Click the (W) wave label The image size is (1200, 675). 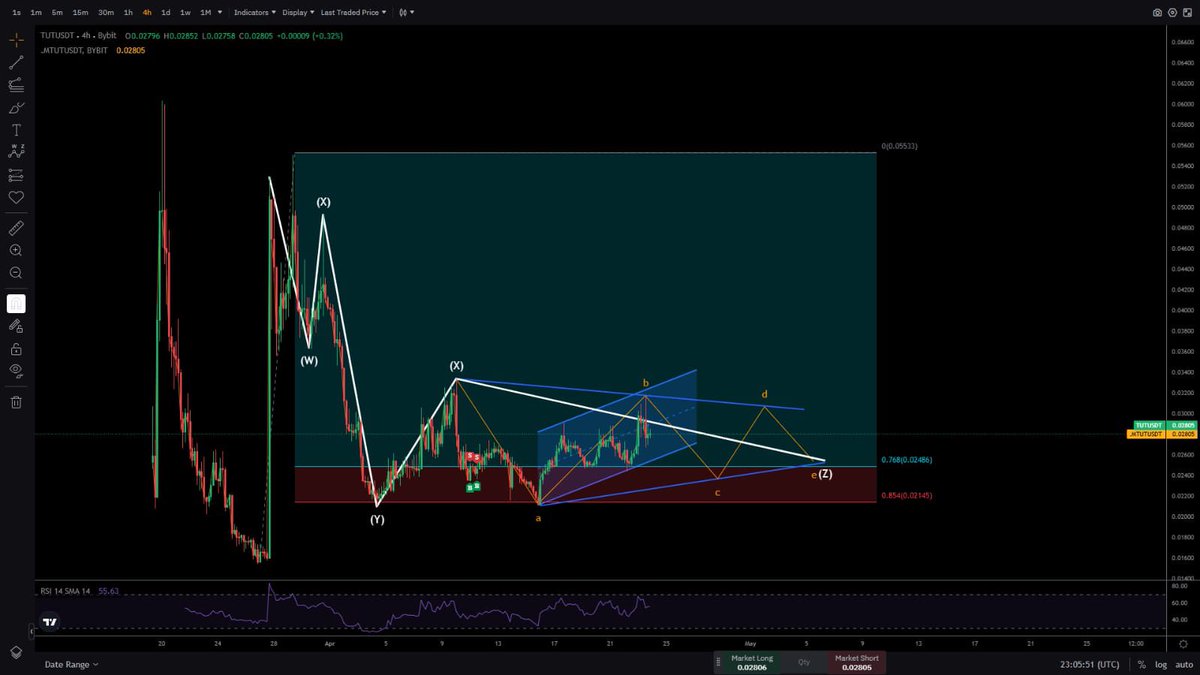coord(309,361)
